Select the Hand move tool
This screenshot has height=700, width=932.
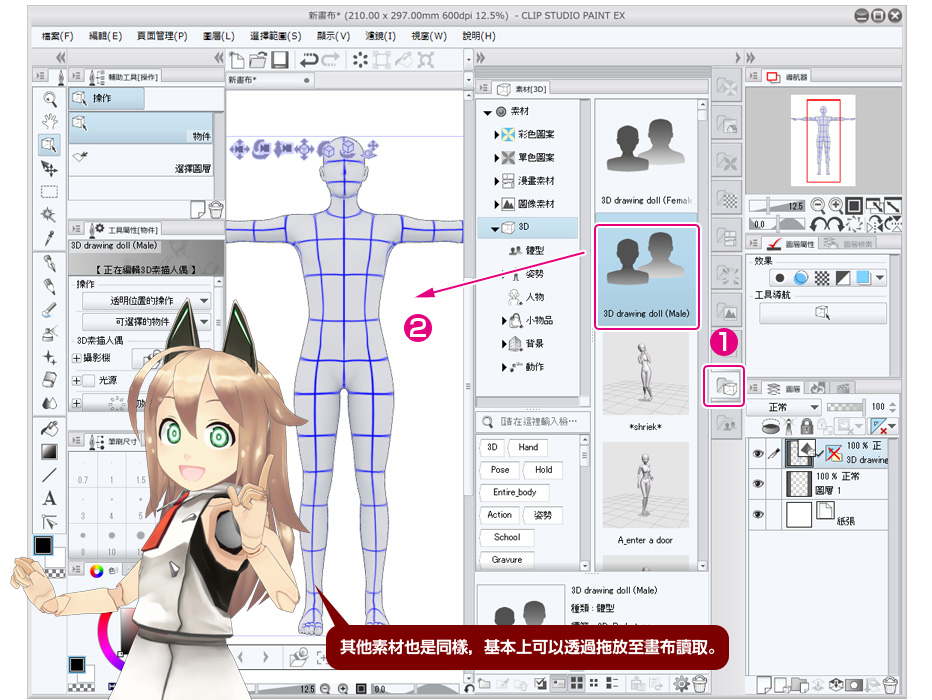click(49, 121)
